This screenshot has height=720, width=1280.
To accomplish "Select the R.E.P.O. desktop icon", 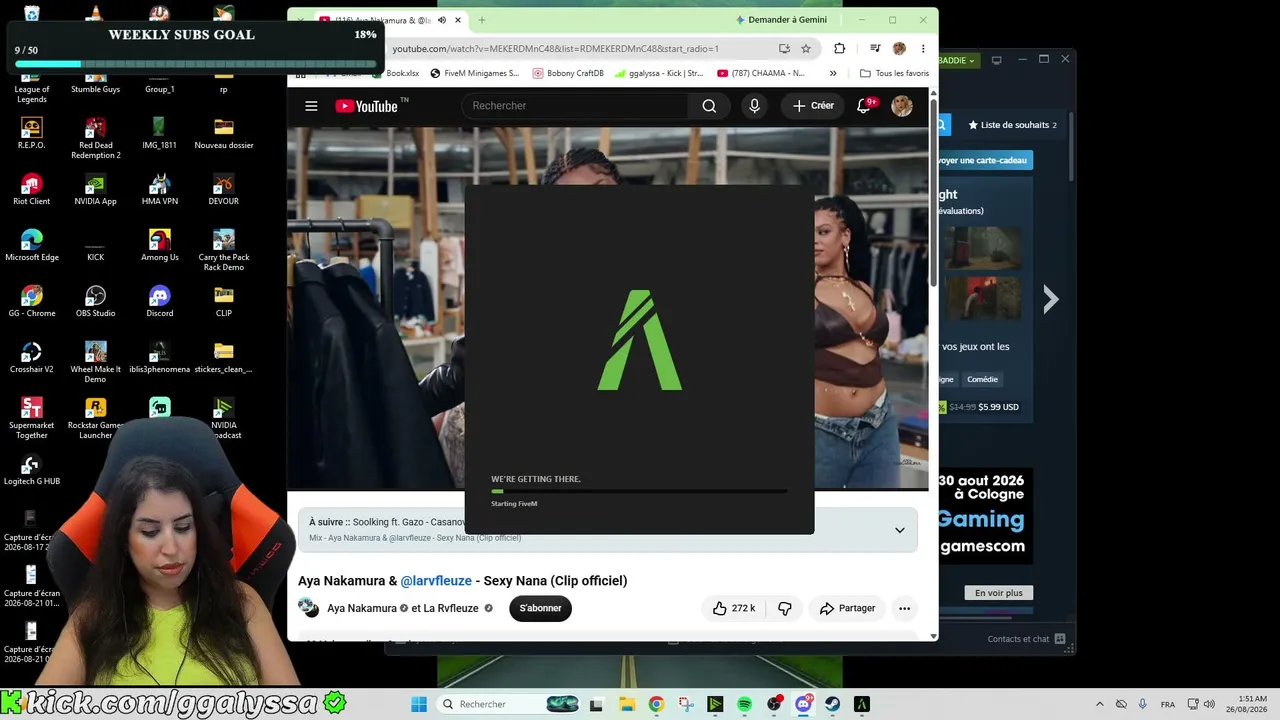I will coord(32,132).
